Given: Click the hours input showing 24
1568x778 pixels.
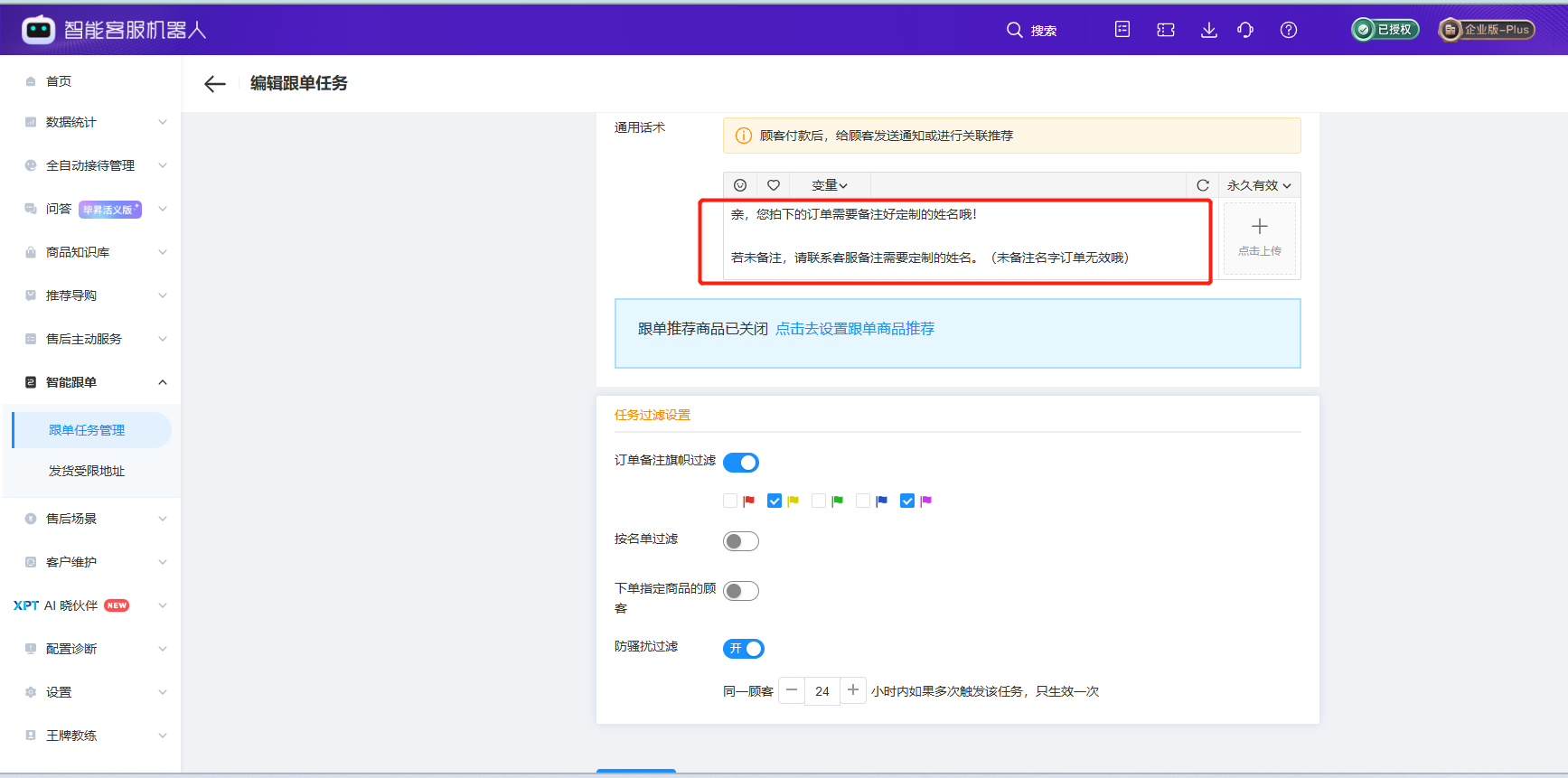Looking at the screenshot, I should point(822,691).
